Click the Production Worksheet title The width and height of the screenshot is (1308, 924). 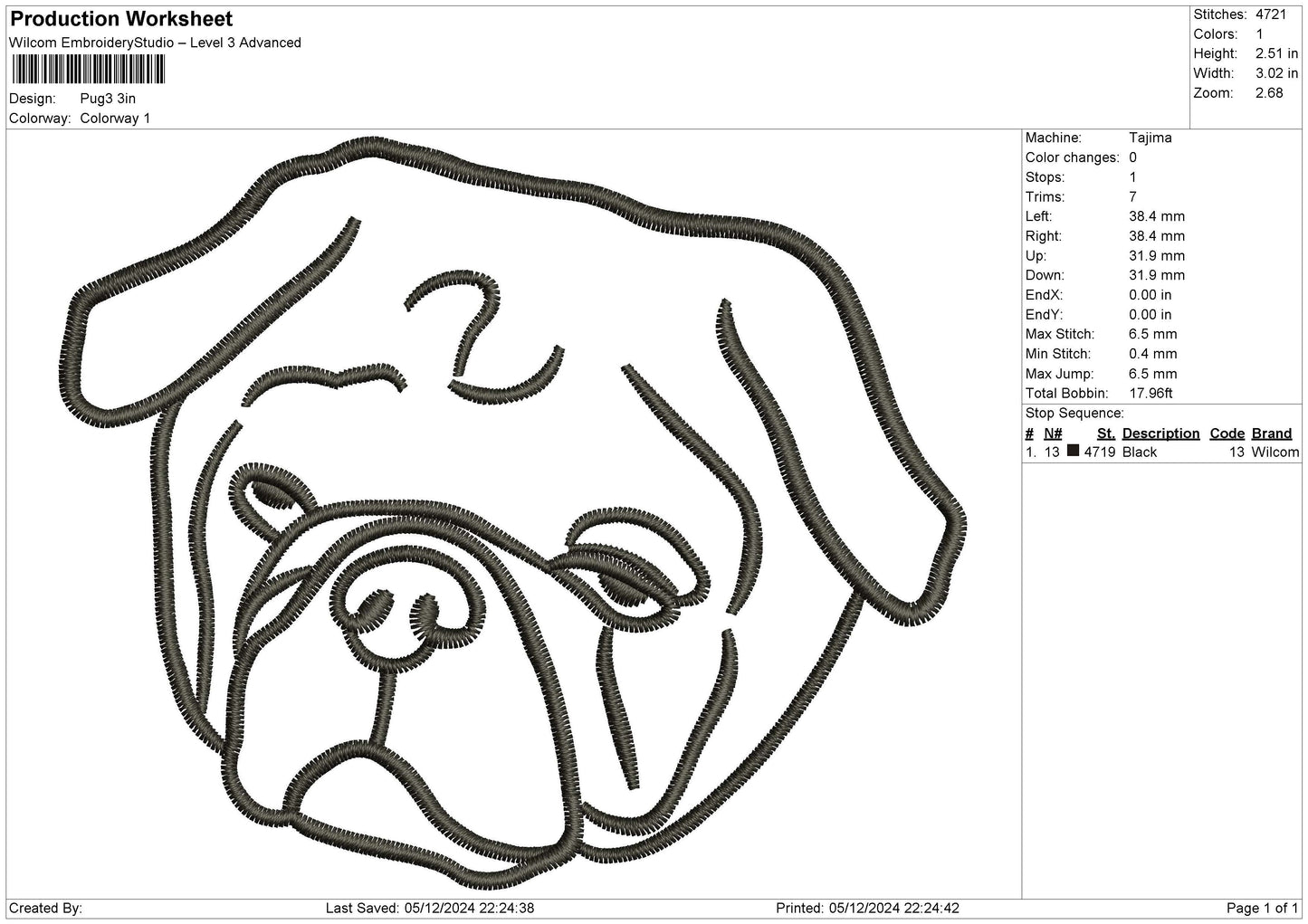(121, 19)
